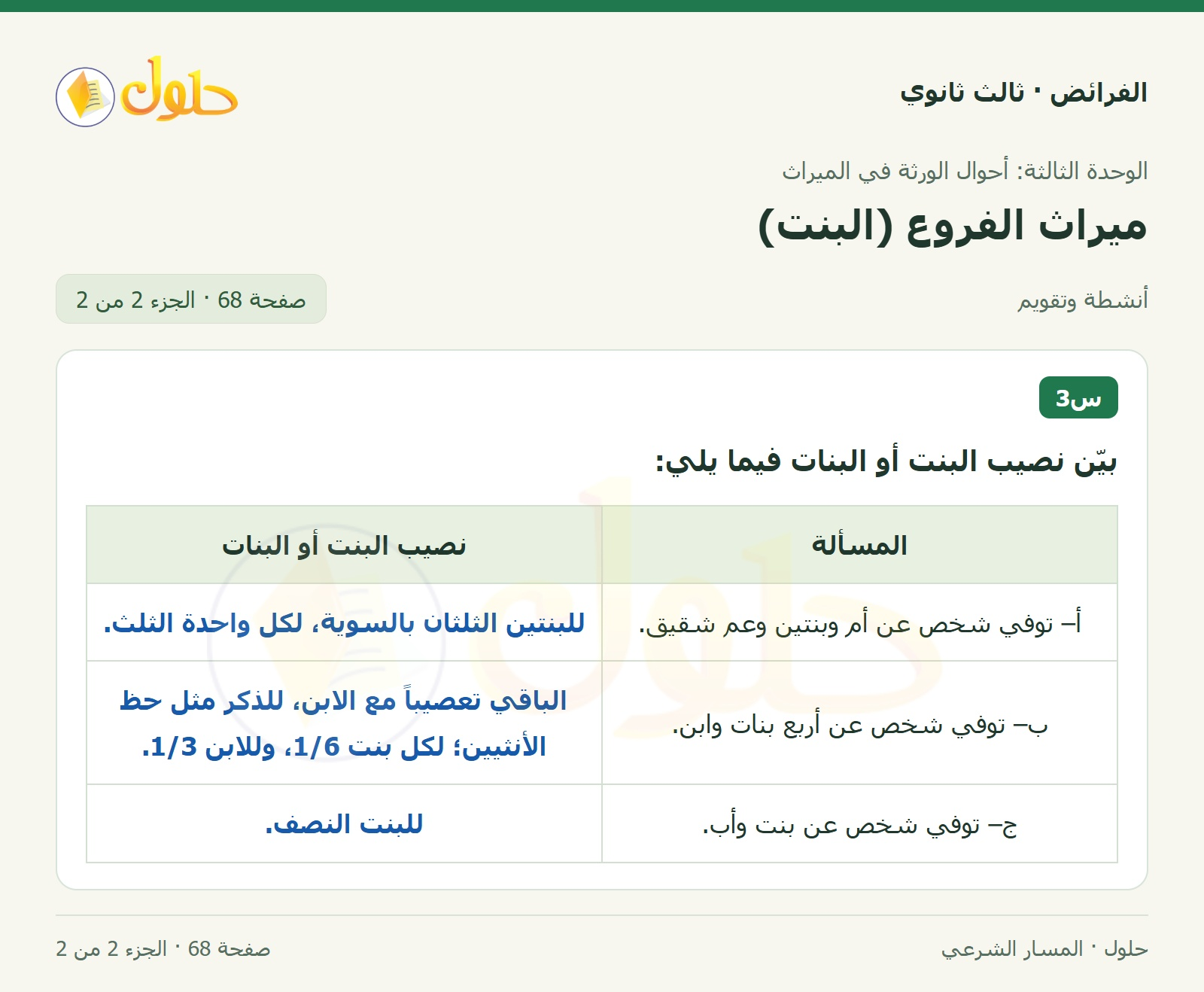The width and height of the screenshot is (1204, 992).
Task: Click the نصيب البنت أو البنات column header
Action: 344,545
